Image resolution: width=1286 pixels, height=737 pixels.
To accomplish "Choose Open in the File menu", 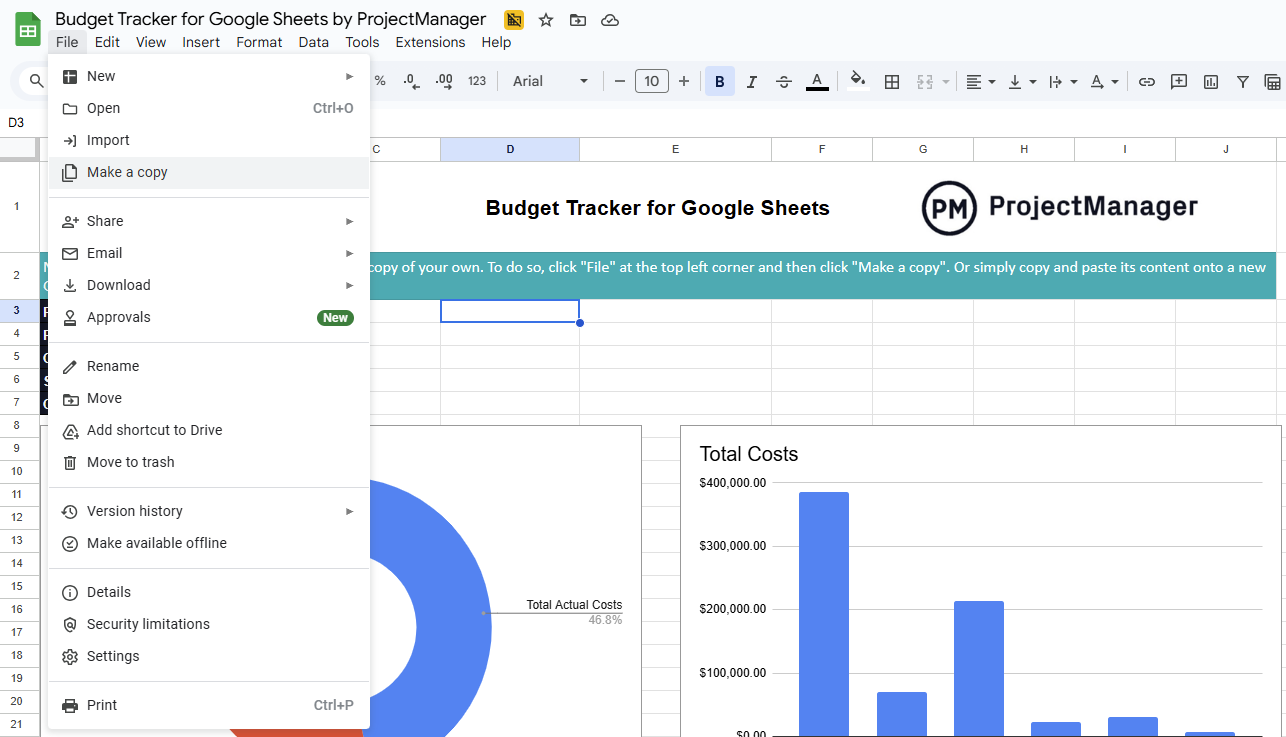I will tap(209, 108).
